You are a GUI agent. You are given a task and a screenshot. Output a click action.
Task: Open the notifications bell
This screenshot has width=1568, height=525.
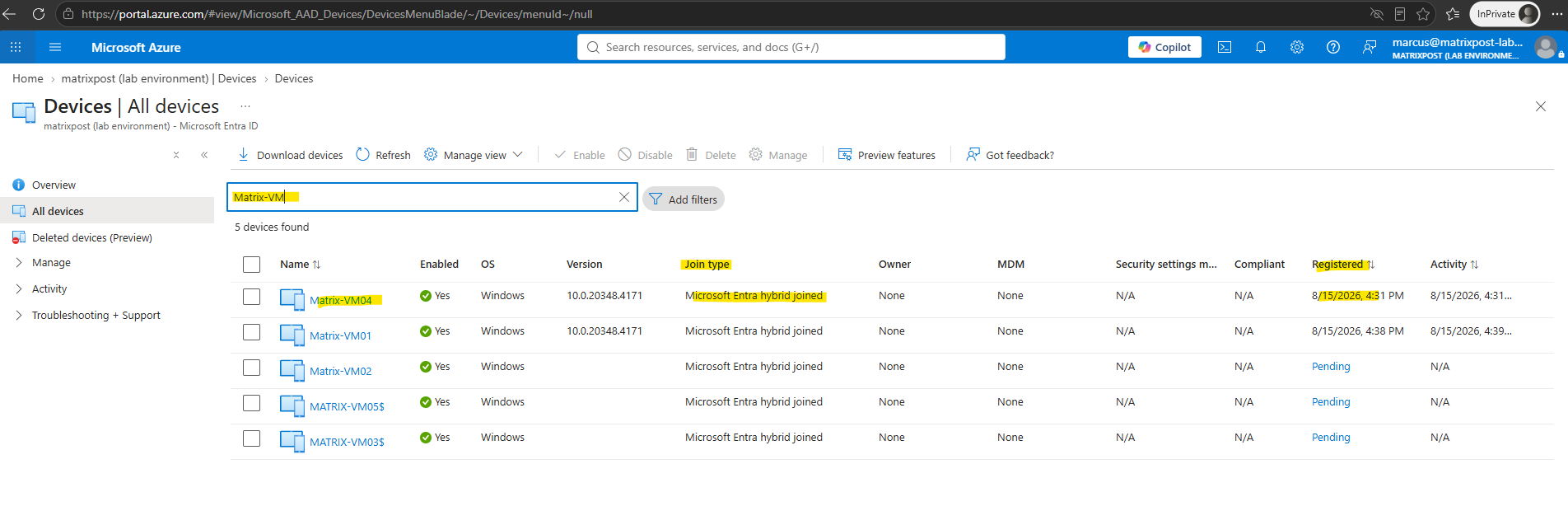click(1261, 47)
